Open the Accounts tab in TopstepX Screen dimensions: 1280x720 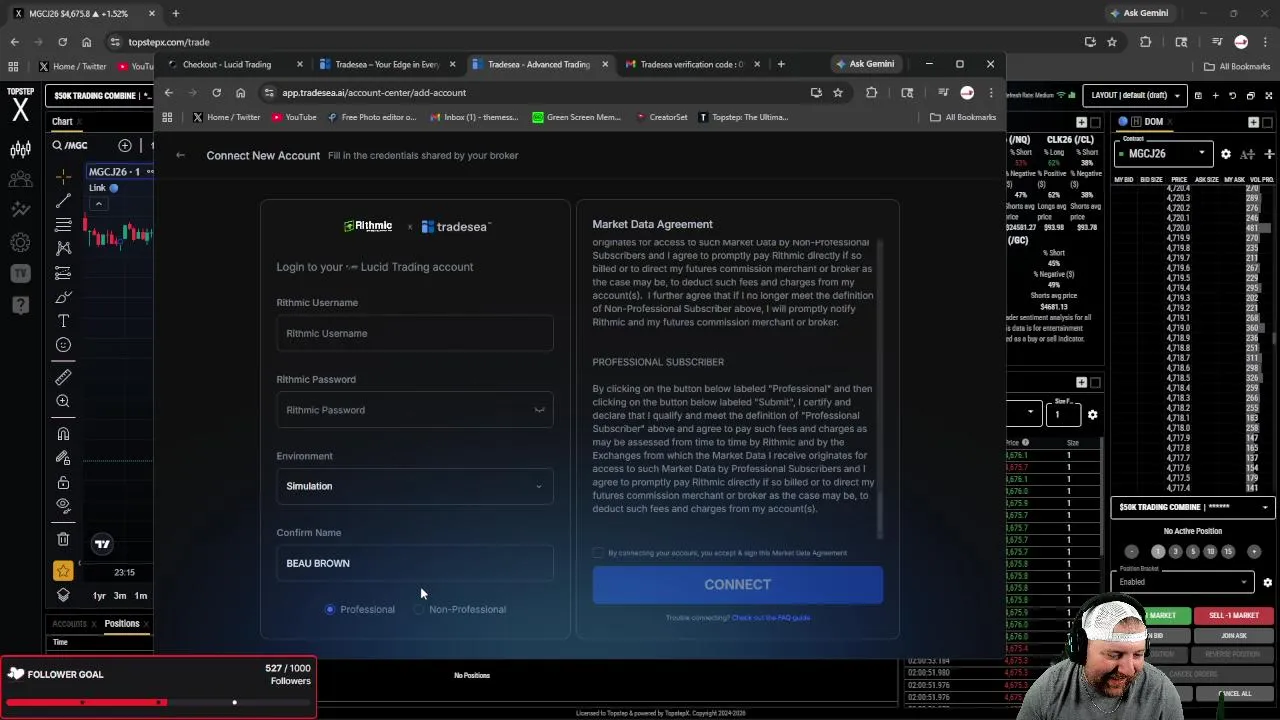tap(69, 623)
